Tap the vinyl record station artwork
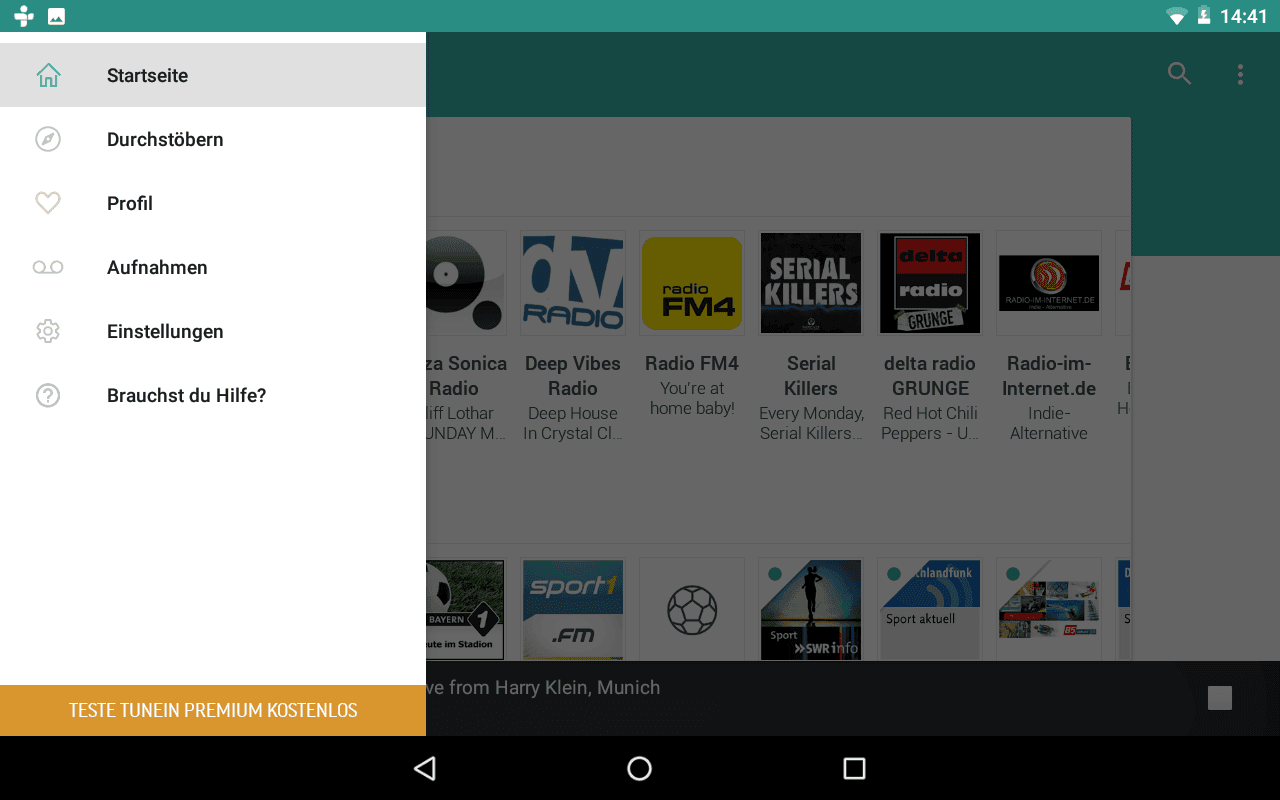Image resolution: width=1280 pixels, height=800 pixels. (x=466, y=283)
